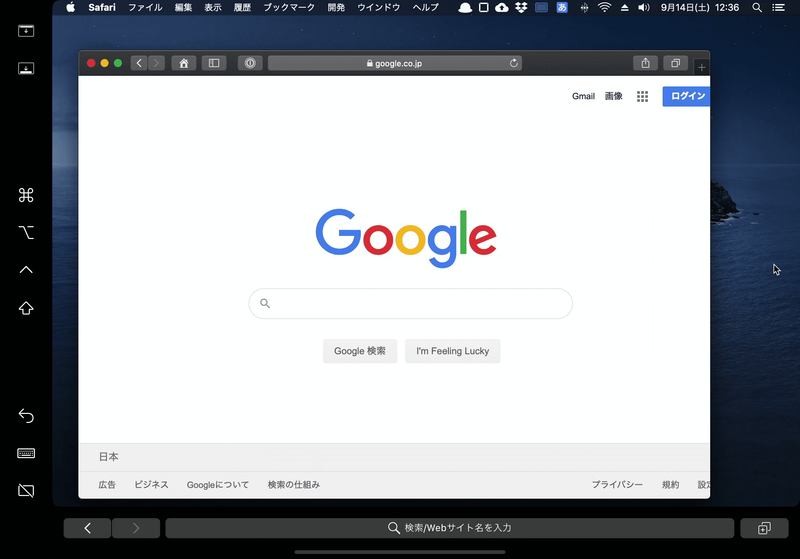Open the ブックマーク menu
This screenshot has height=559, width=800.
tap(289, 7)
